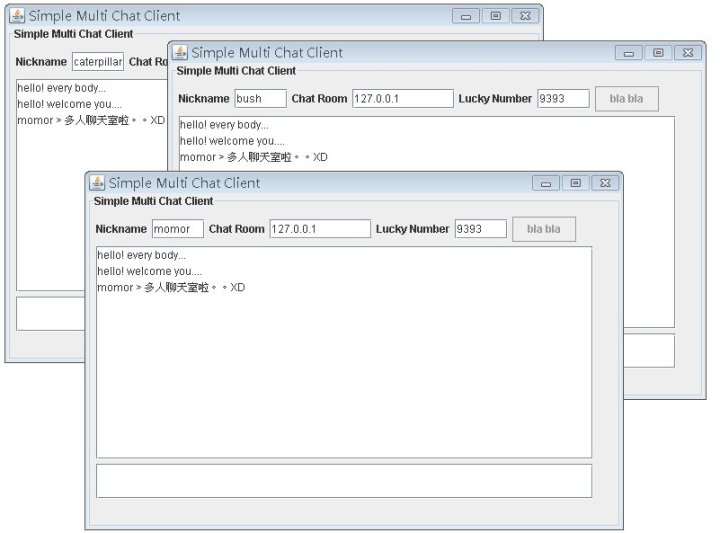The image size is (720, 533).
Task: Maximize the momor chat client window
Action: 575,183
